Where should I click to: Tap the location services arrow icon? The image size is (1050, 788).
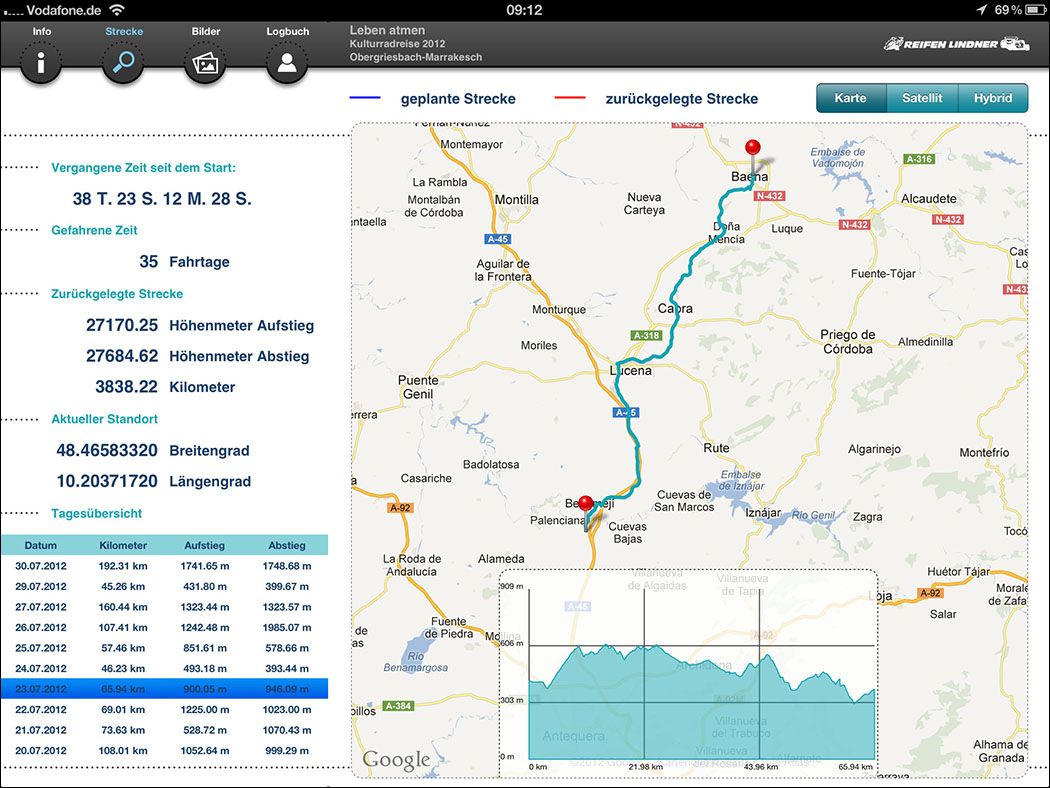click(981, 10)
